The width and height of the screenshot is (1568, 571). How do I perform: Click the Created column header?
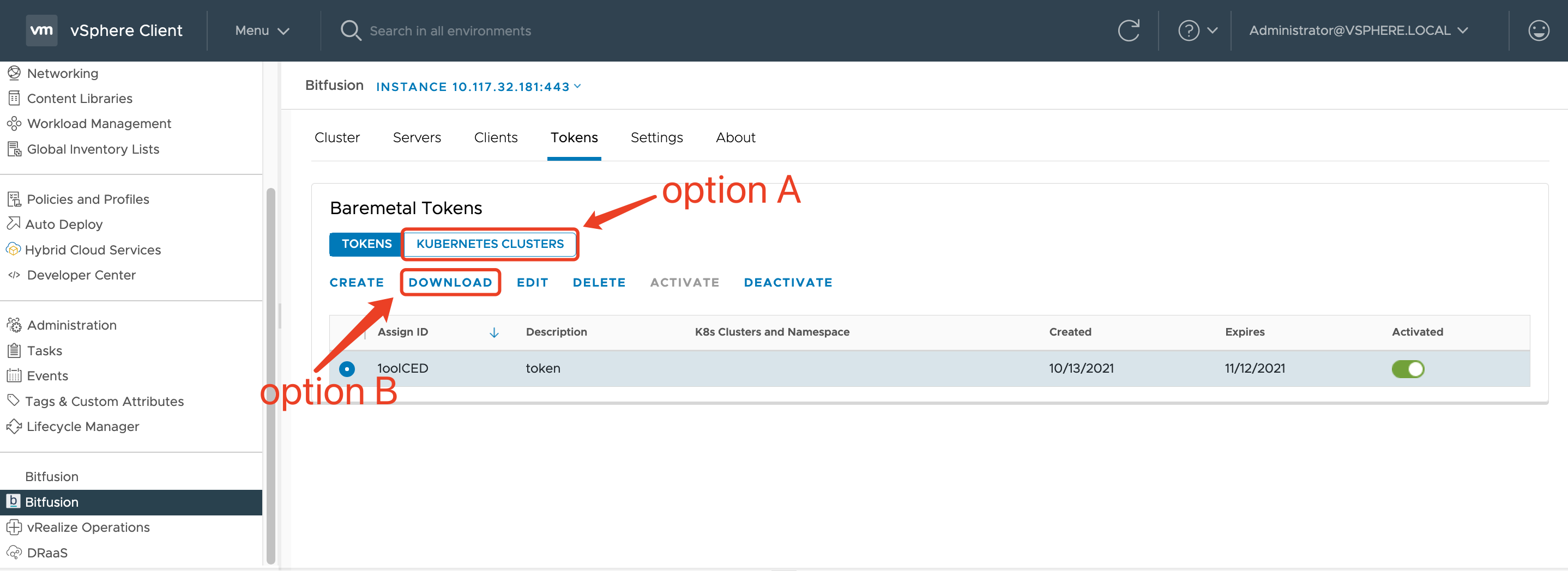point(1070,332)
